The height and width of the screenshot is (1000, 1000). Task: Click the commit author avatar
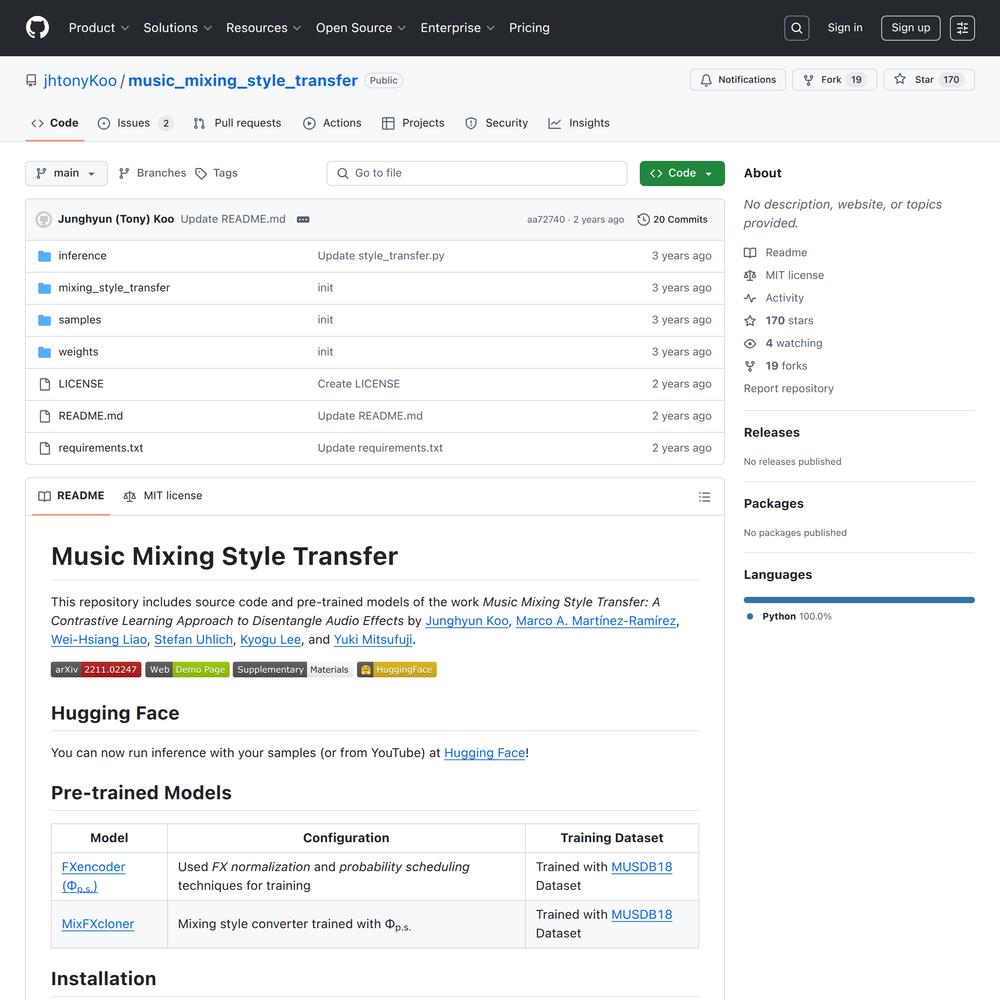[x=43, y=219]
